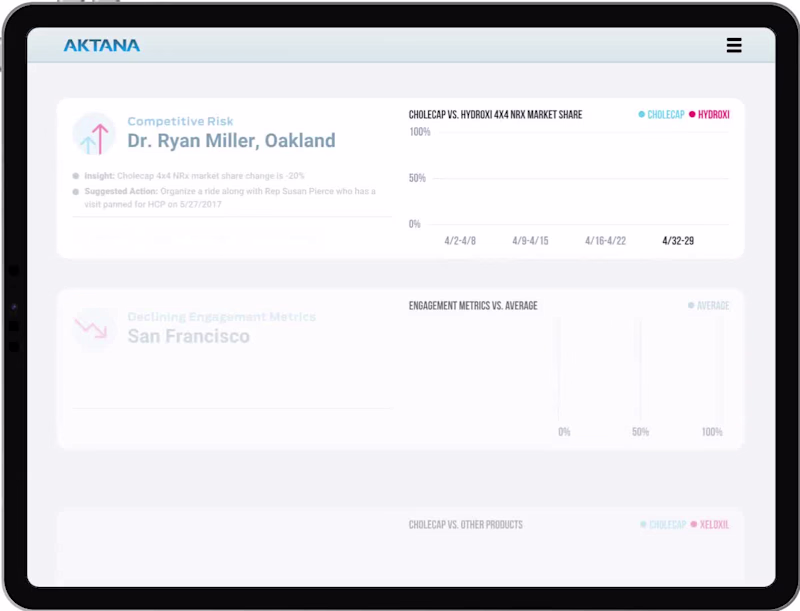The height and width of the screenshot is (611, 800).
Task: Click the Dr. Ryan Miller, Oakland heading
Action: tap(232, 141)
